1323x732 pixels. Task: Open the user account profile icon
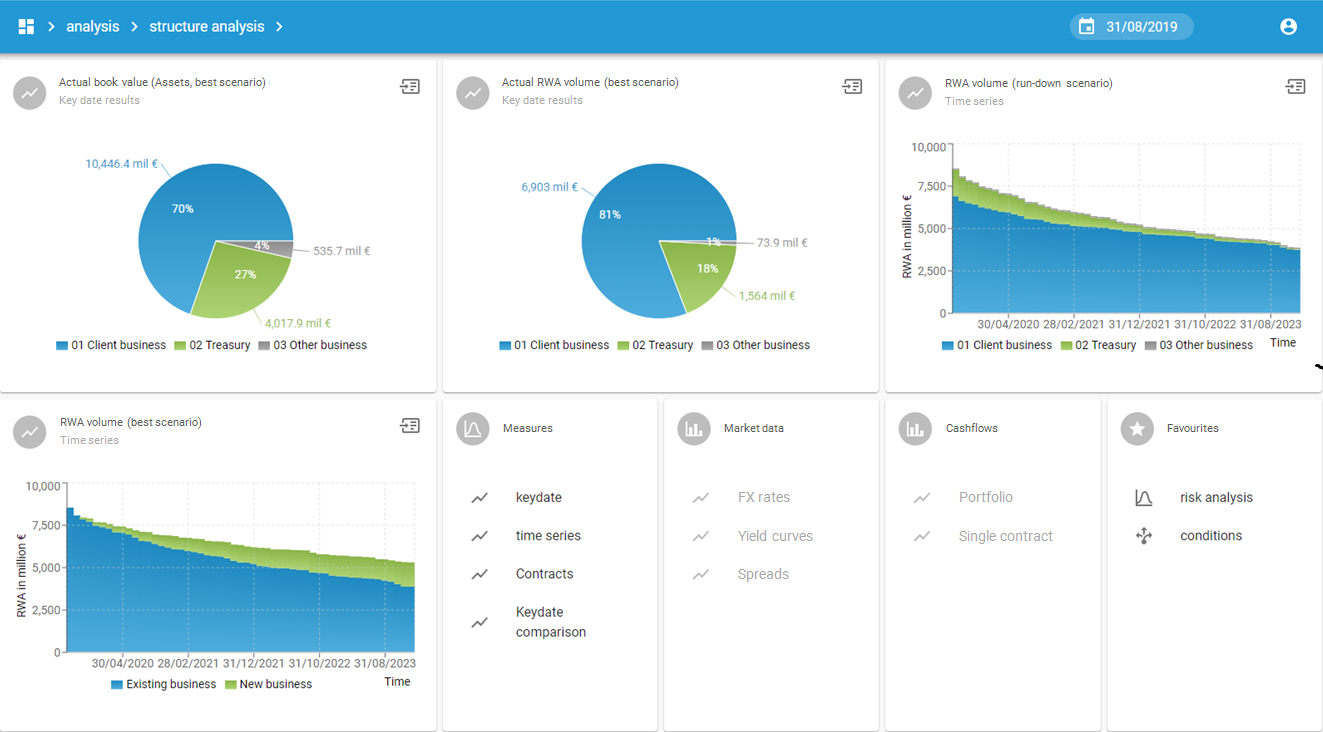coord(1288,27)
